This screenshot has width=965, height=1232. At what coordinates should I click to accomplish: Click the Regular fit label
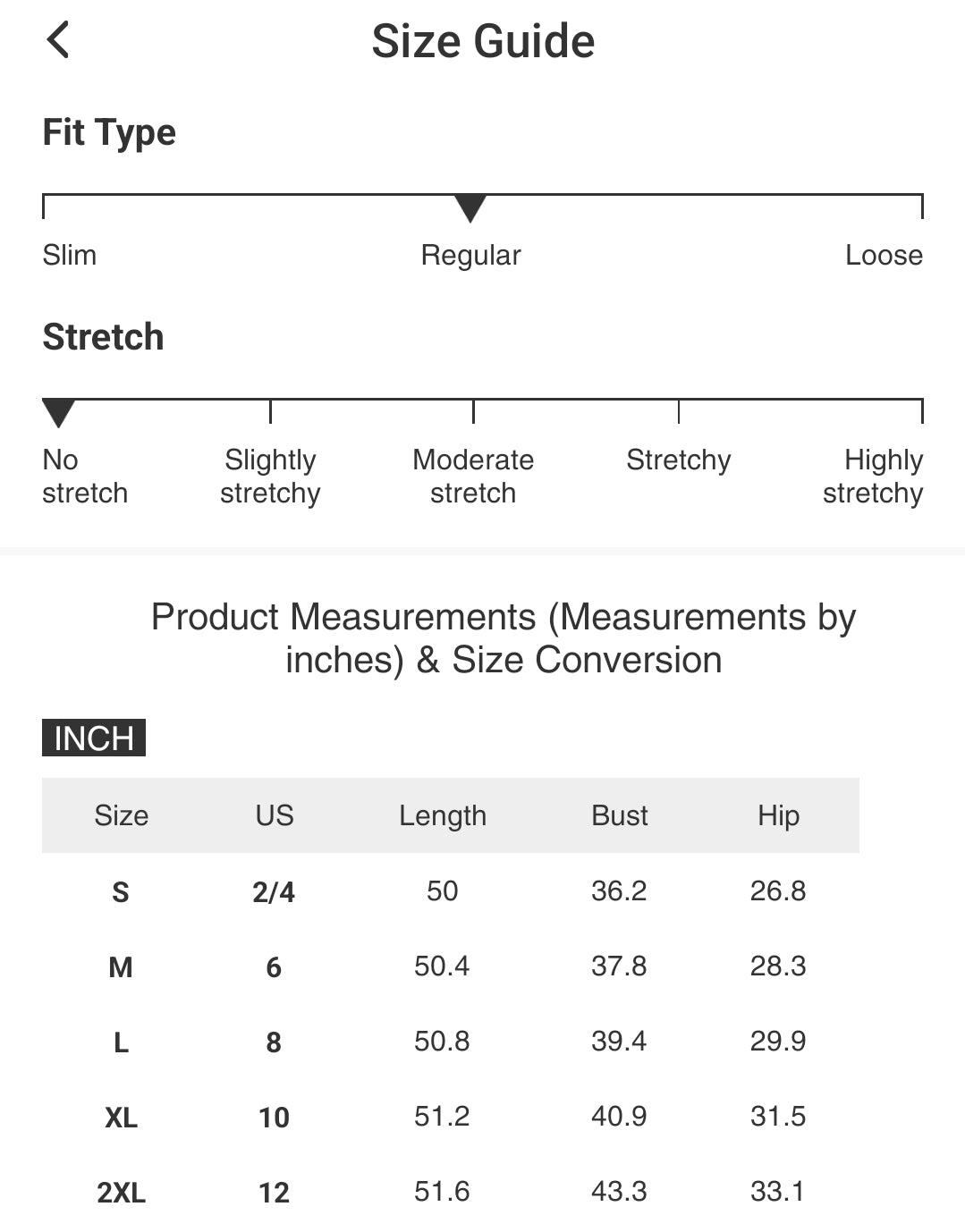coord(470,256)
